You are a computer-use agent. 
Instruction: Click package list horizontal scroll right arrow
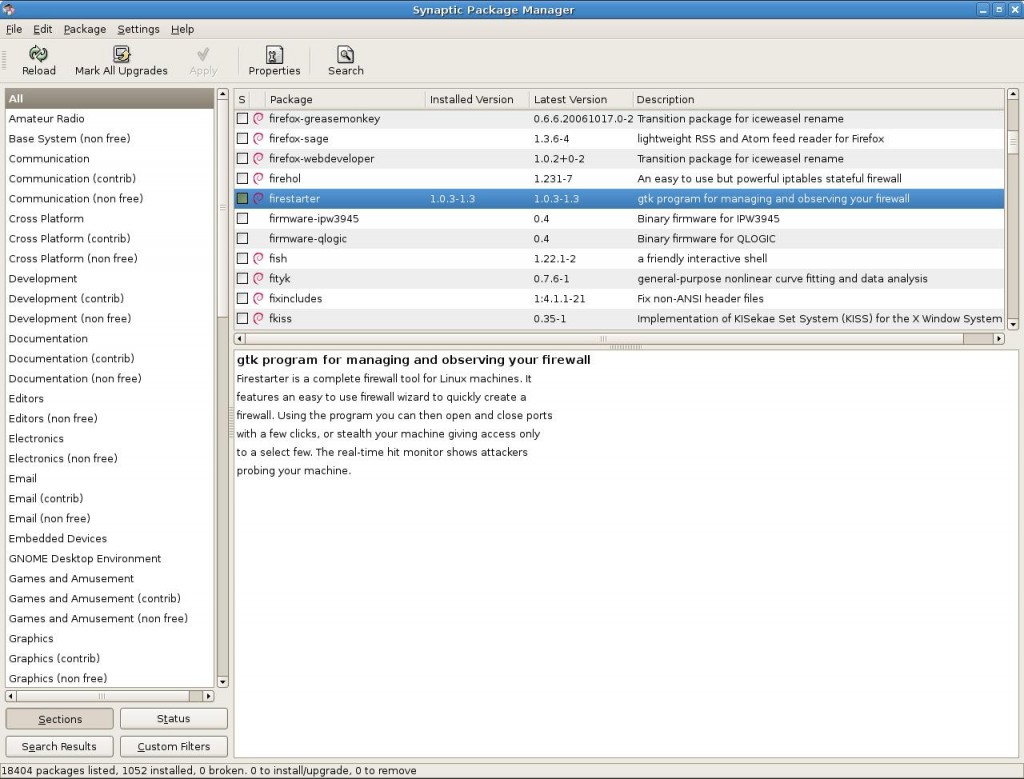[x=999, y=338]
